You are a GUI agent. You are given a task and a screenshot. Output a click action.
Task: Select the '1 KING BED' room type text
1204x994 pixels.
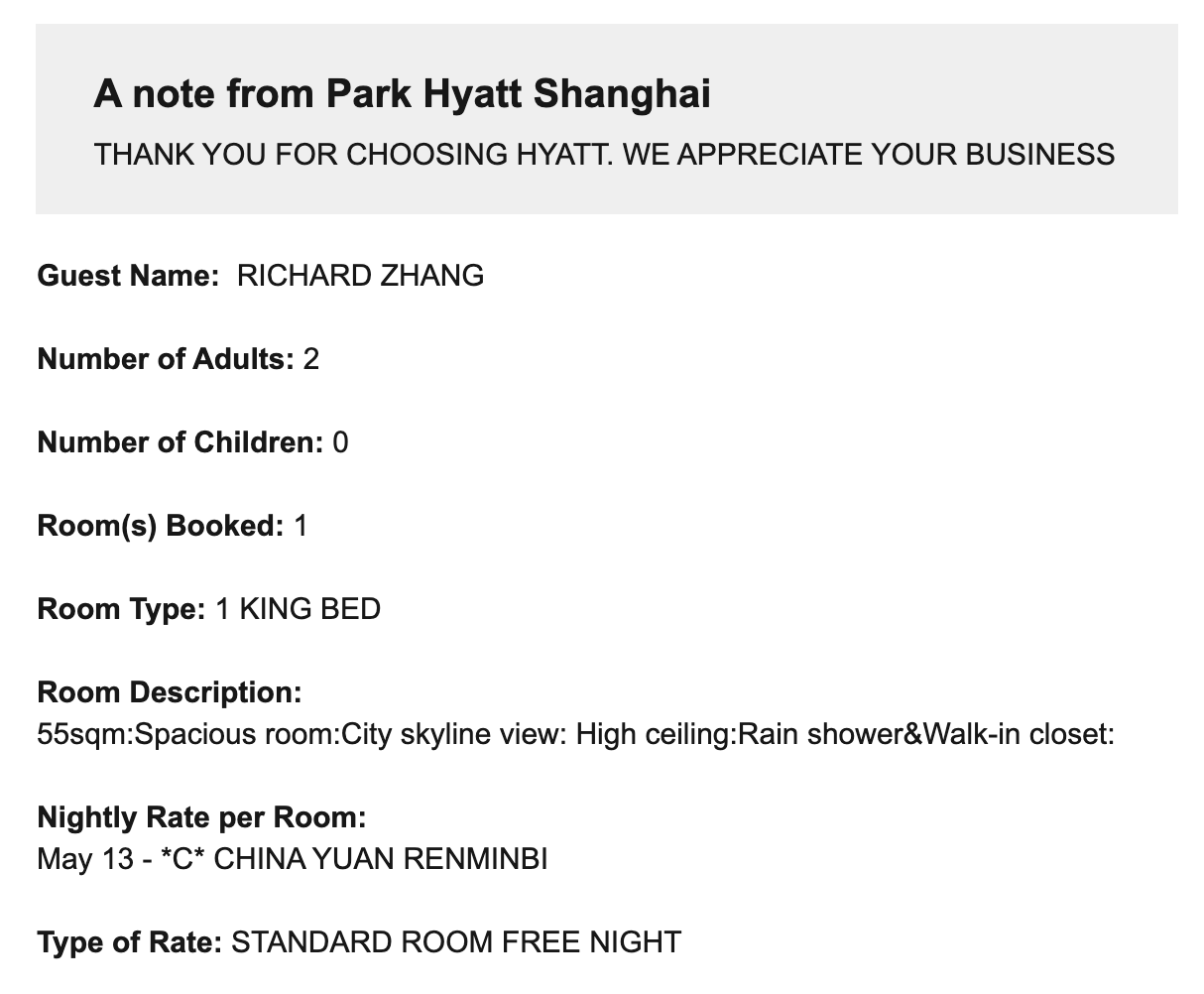point(298,609)
